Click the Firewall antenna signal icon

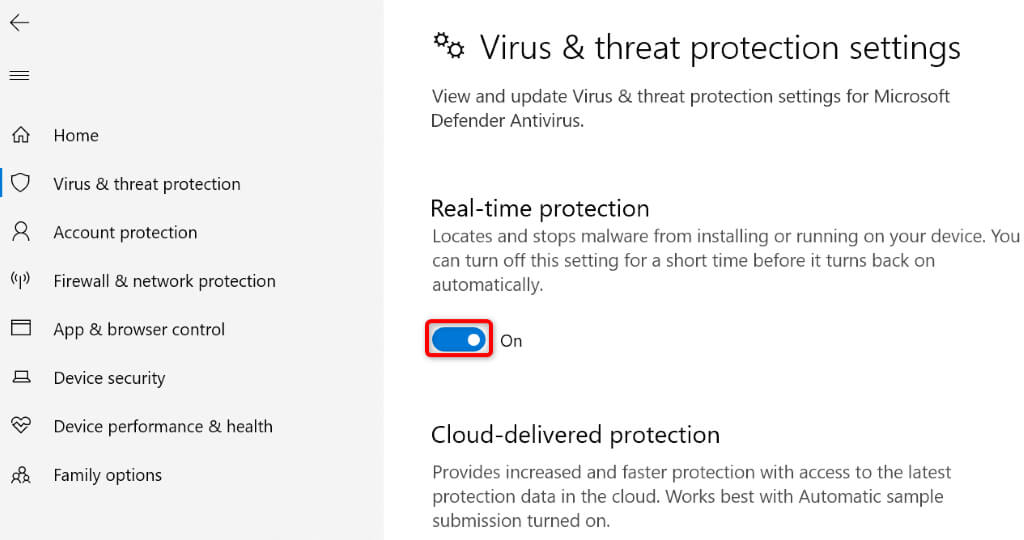[20, 281]
